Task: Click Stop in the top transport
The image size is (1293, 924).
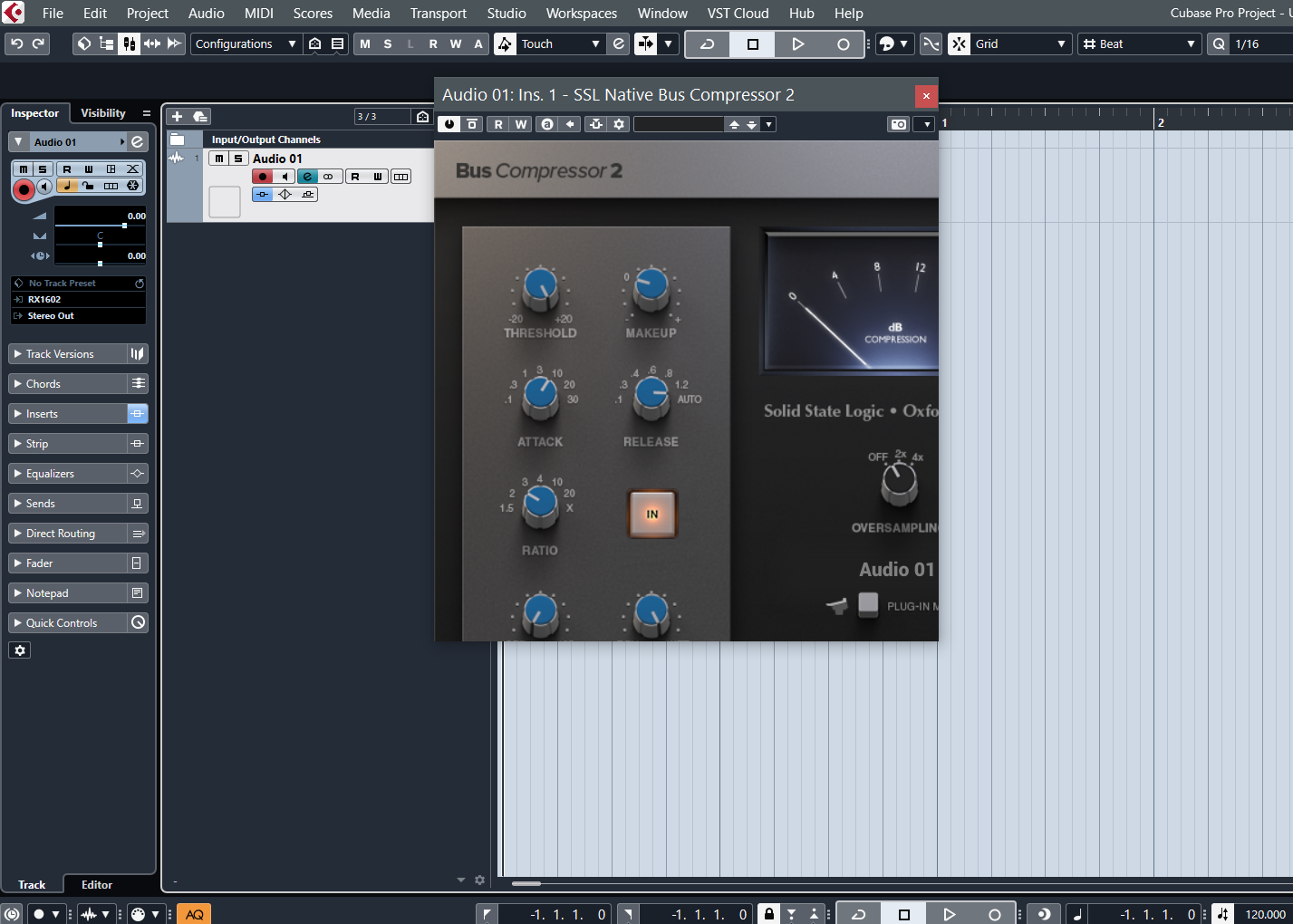Action: coord(753,43)
